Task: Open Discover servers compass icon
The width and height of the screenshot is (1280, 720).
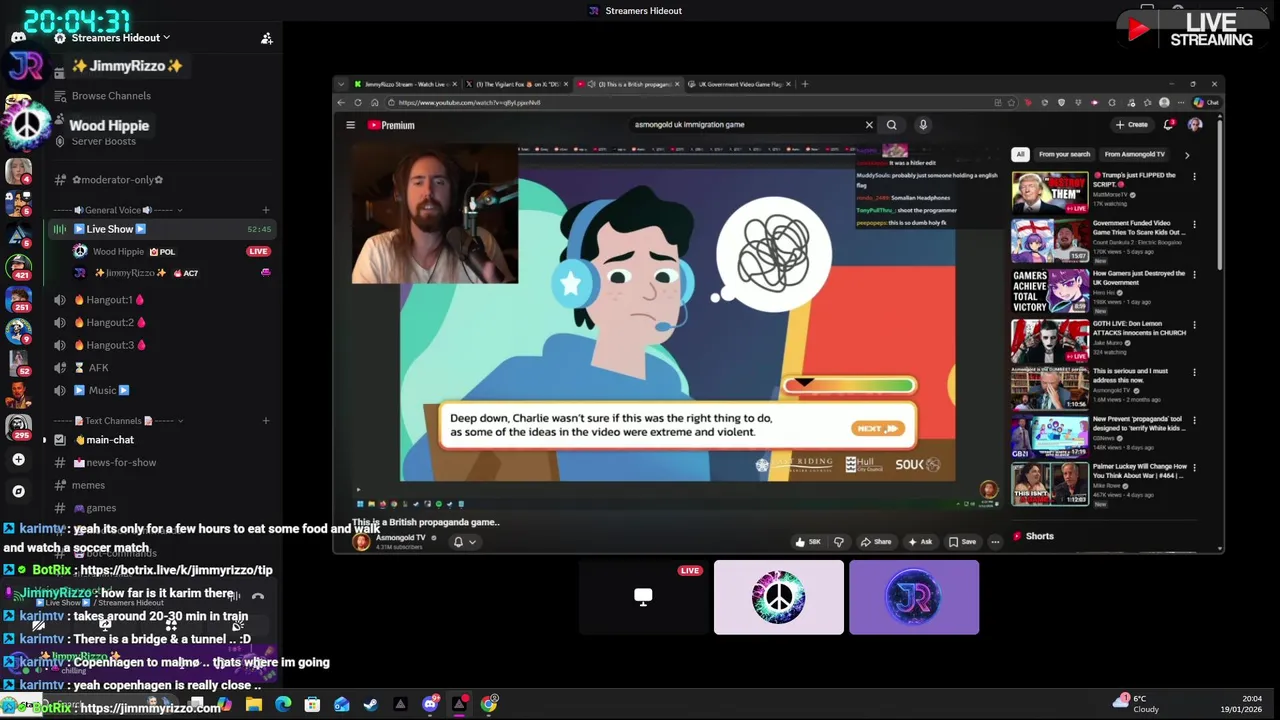Action: pos(18,491)
